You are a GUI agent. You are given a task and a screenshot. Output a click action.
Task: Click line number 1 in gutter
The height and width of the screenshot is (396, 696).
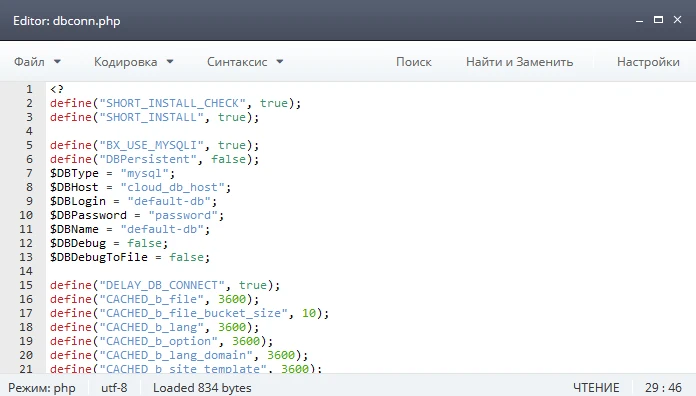point(29,89)
